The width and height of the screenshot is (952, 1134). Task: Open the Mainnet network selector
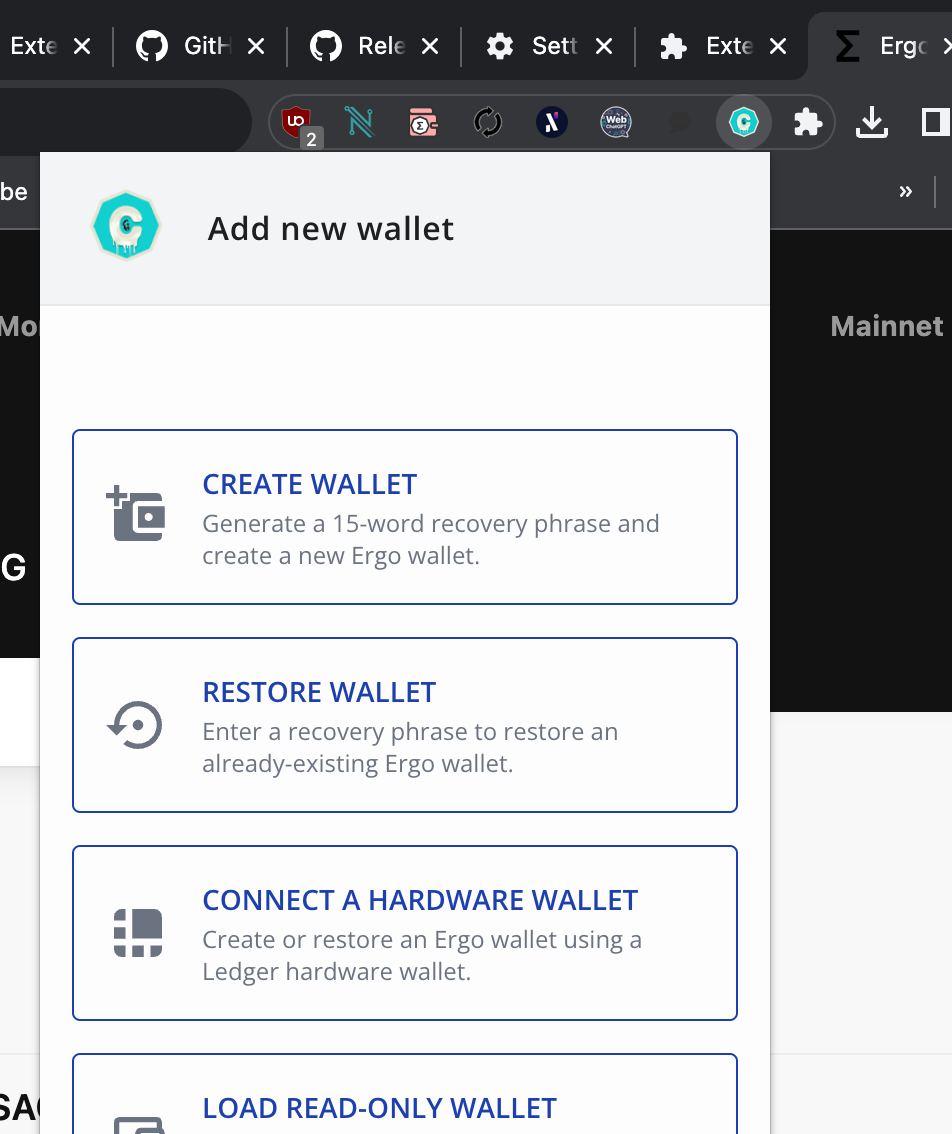(x=887, y=326)
